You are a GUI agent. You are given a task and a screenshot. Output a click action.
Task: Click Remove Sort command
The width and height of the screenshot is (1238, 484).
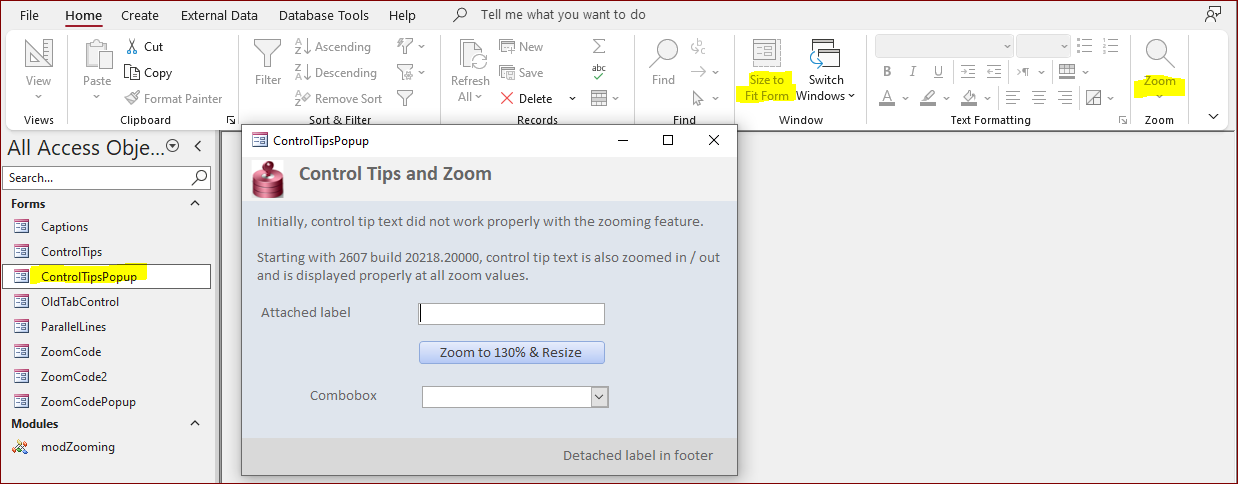[x=338, y=99]
